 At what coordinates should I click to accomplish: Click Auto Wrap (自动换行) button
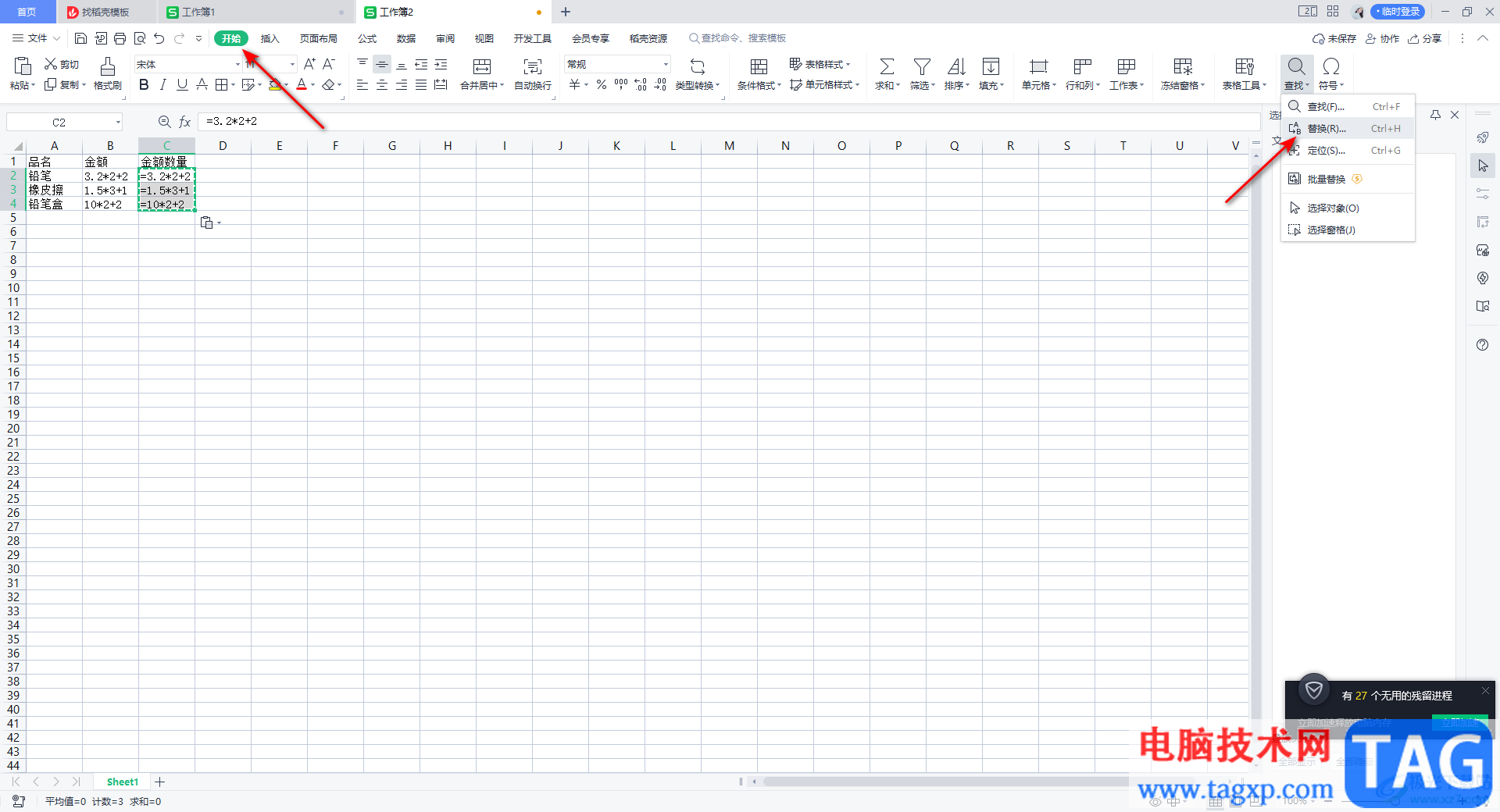[x=533, y=73]
